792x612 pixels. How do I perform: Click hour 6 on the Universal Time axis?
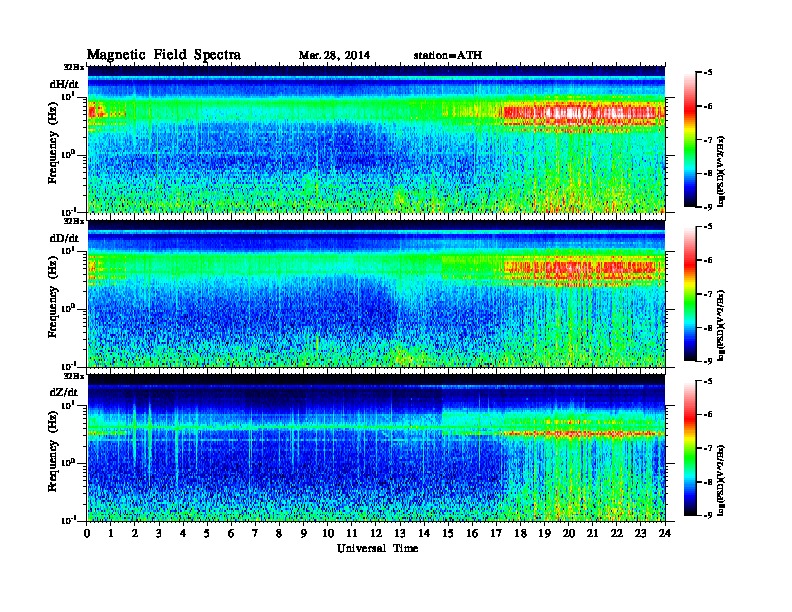tap(231, 533)
